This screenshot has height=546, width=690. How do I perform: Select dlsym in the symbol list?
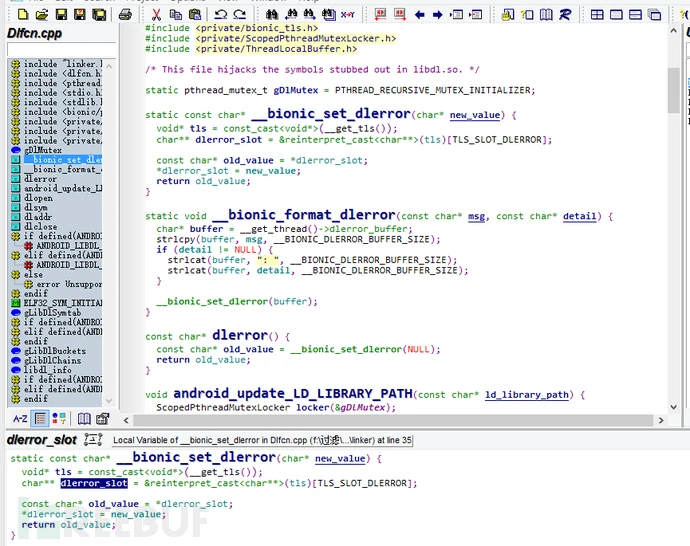[36, 207]
